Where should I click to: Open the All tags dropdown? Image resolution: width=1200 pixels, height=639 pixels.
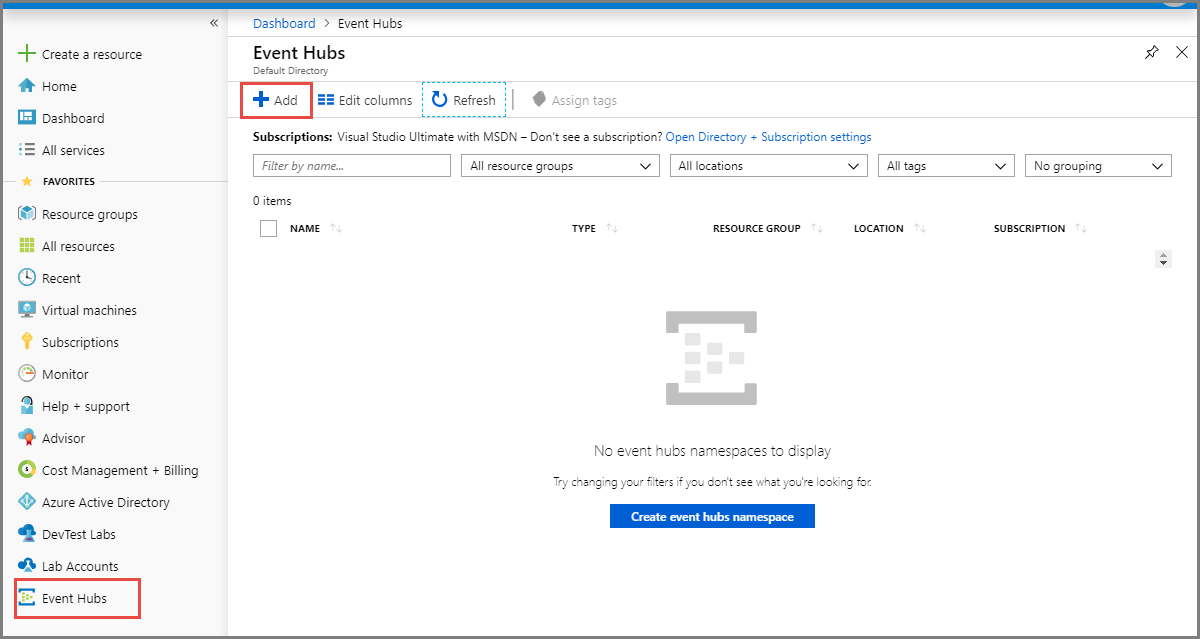(x=946, y=166)
